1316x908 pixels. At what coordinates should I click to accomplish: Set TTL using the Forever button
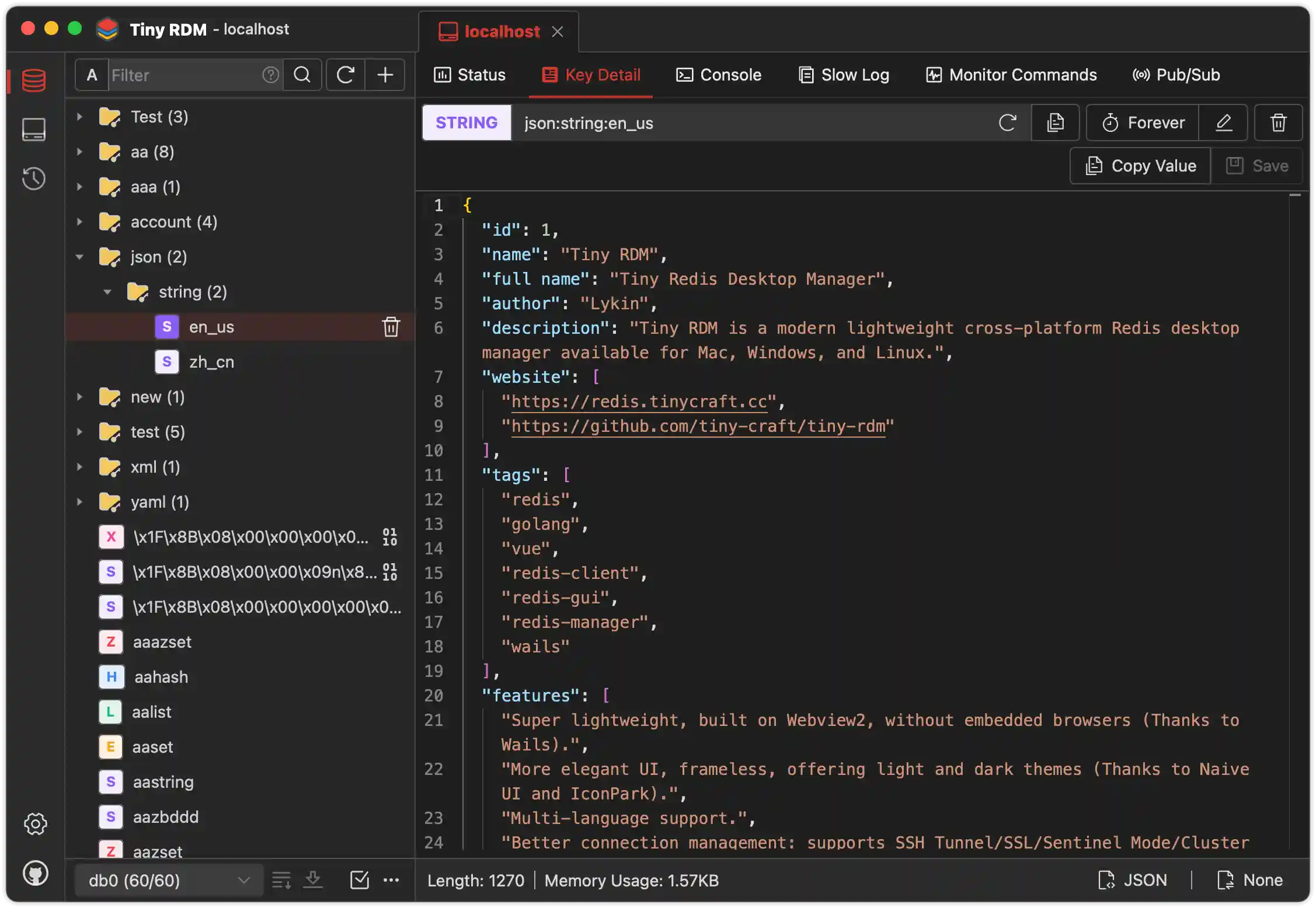(1141, 123)
